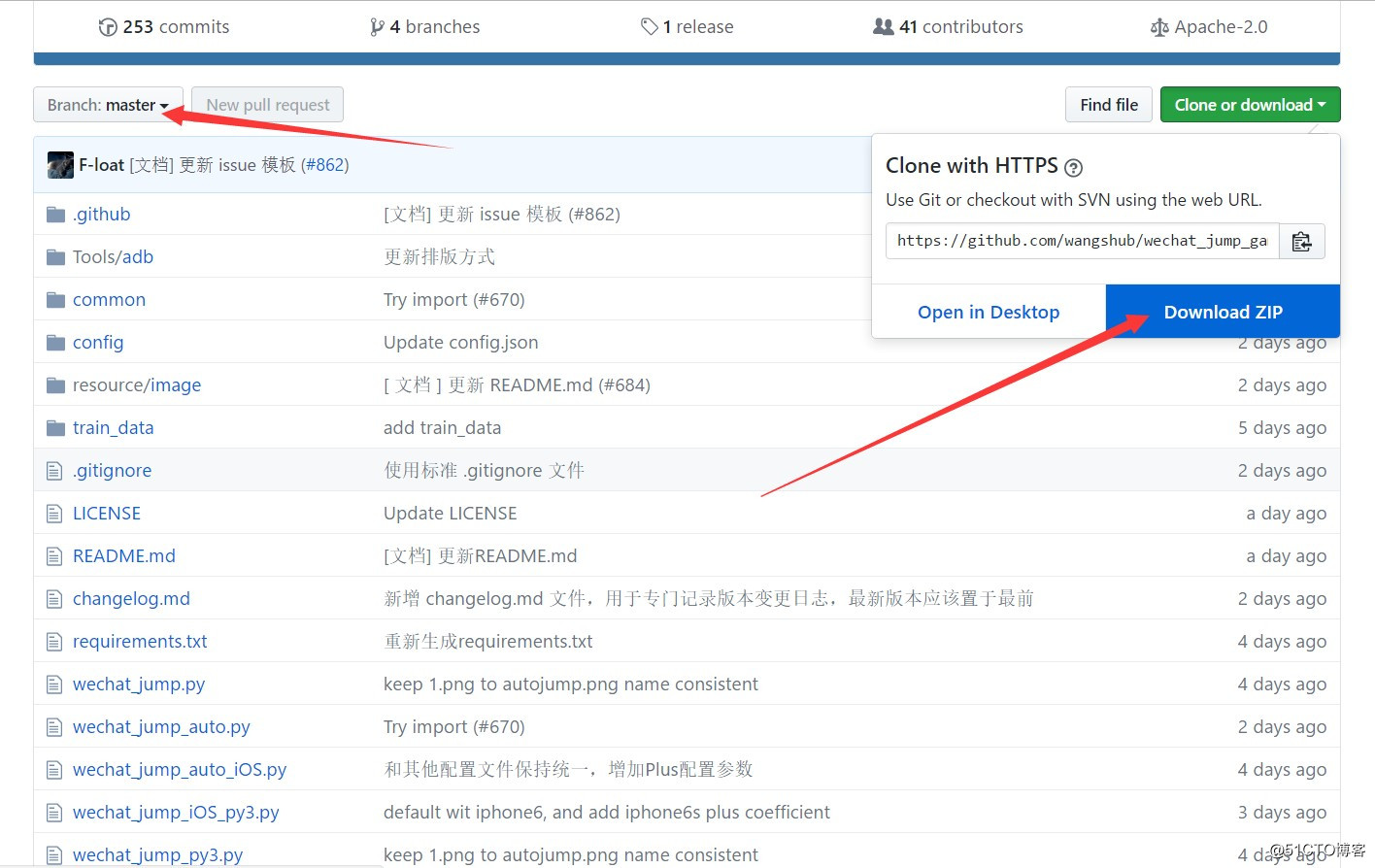Image resolution: width=1375 pixels, height=868 pixels.
Task: Click the Tools/adb folder icon
Action: click(55, 257)
